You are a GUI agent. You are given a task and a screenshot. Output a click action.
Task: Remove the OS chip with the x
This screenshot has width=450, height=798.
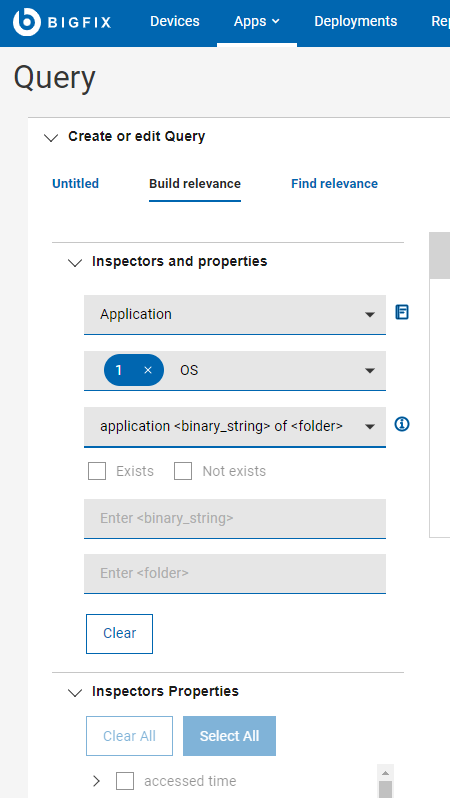tap(148, 370)
